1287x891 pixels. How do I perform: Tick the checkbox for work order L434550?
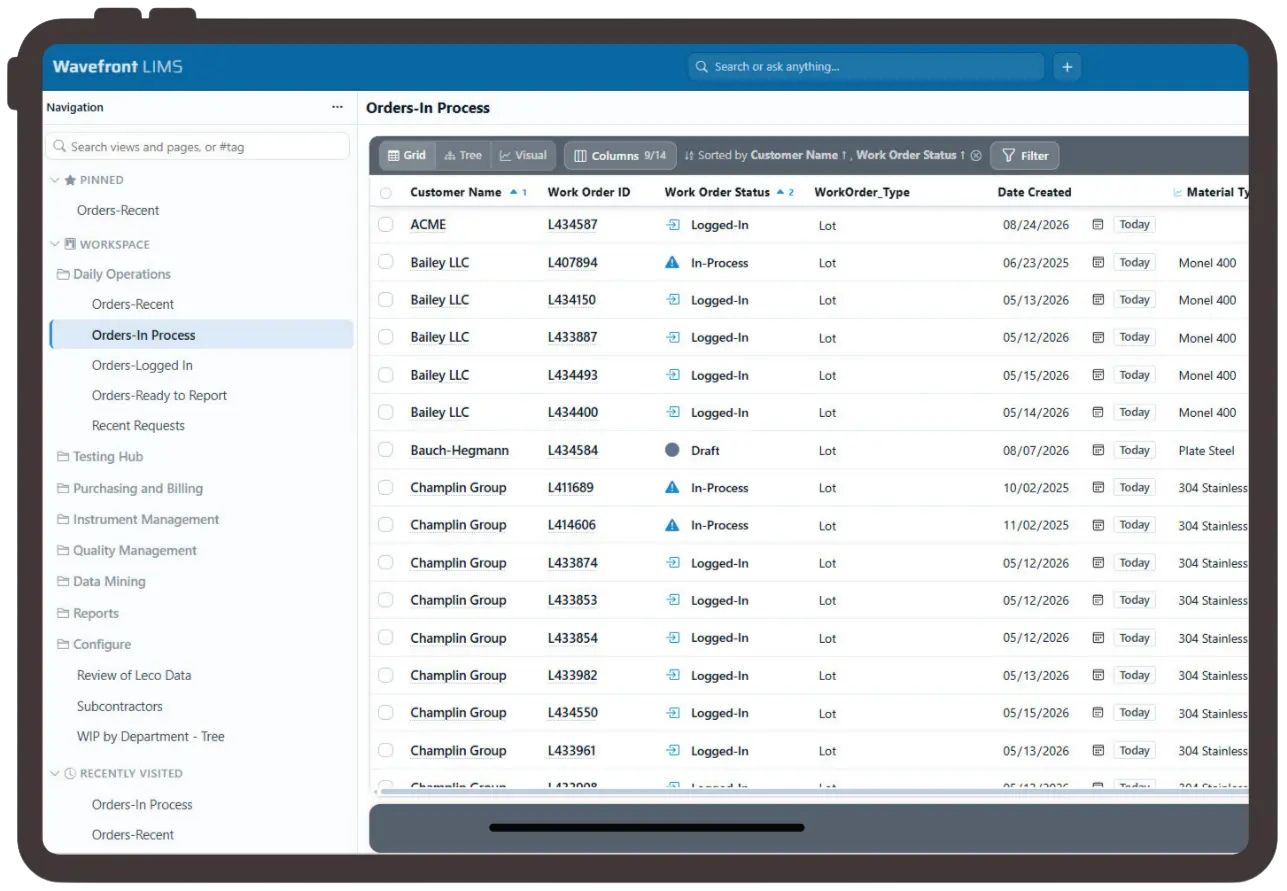click(386, 713)
